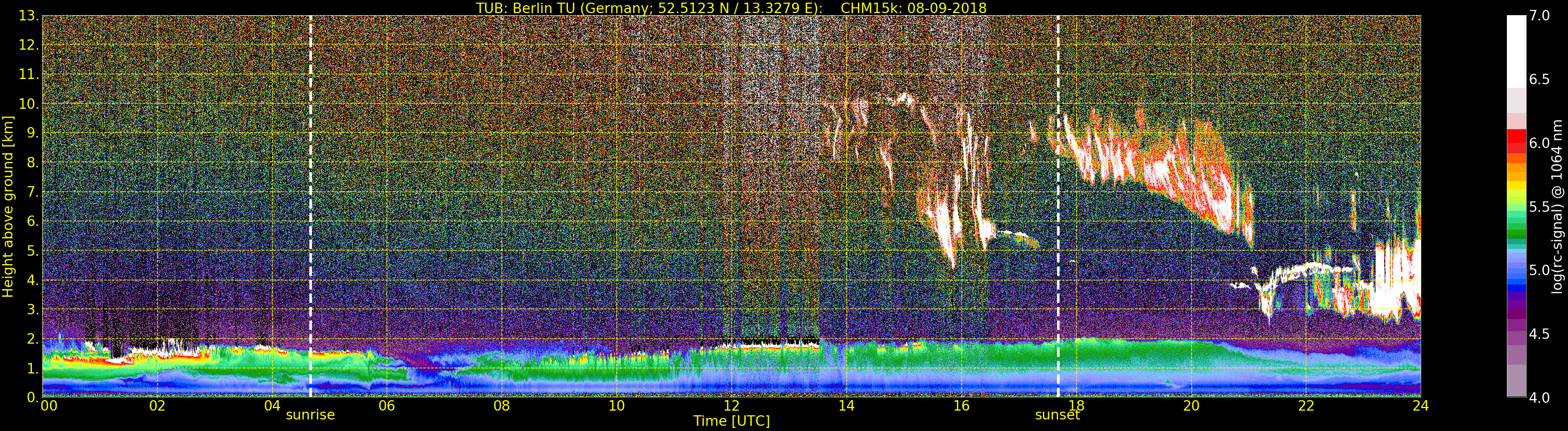This screenshot has width=1568, height=431.
Task: Click the time axis tick '20'
Action: [1191, 405]
